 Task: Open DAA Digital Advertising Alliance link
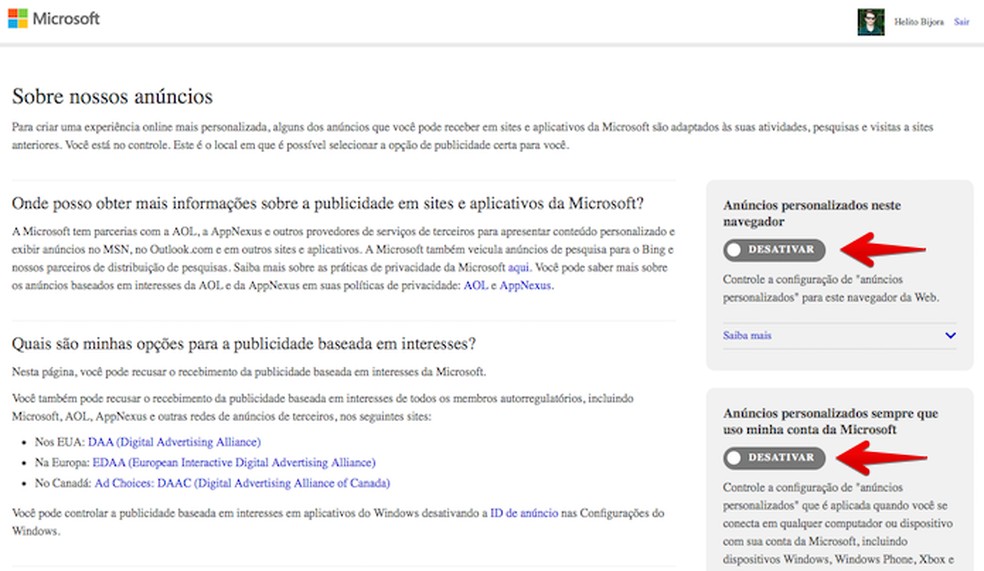(174, 442)
